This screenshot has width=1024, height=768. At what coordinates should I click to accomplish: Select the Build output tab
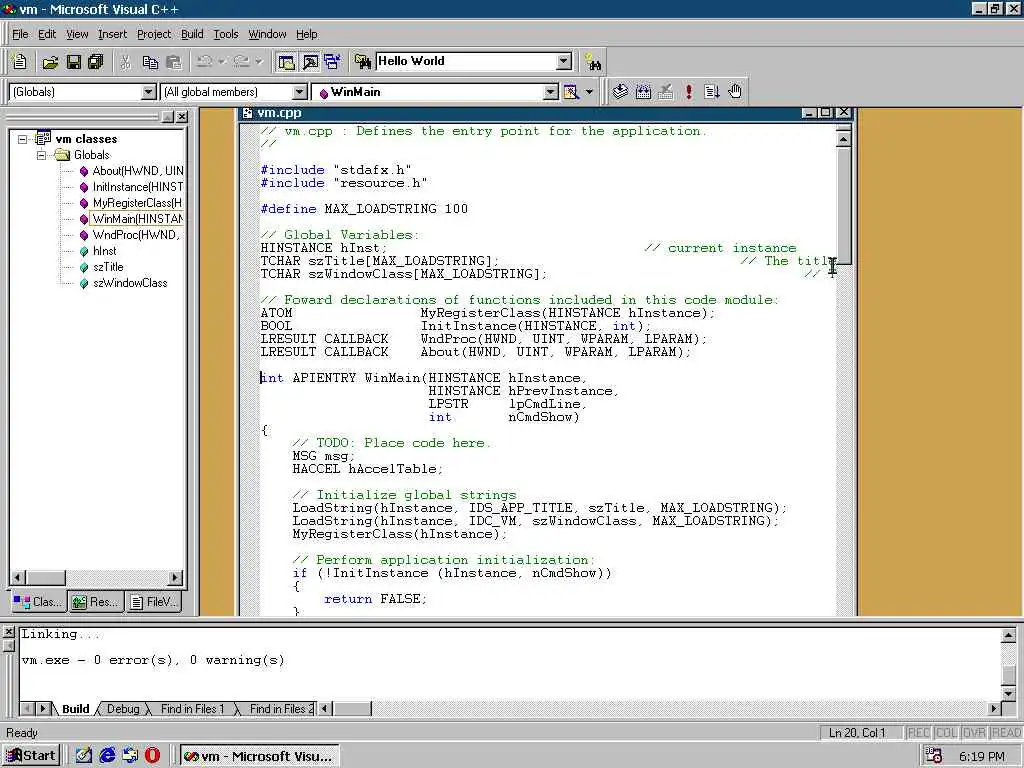click(x=75, y=709)
